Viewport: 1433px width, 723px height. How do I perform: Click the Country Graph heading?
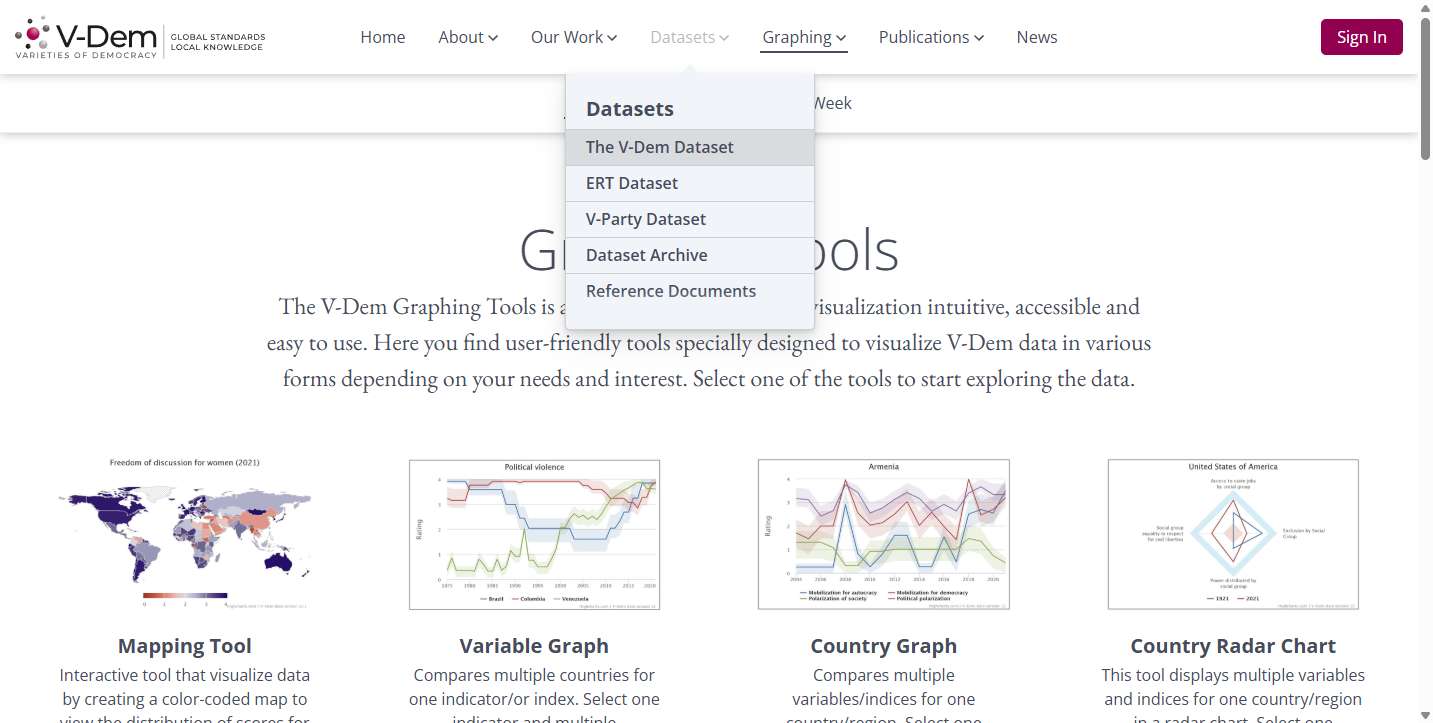point(884,646)
